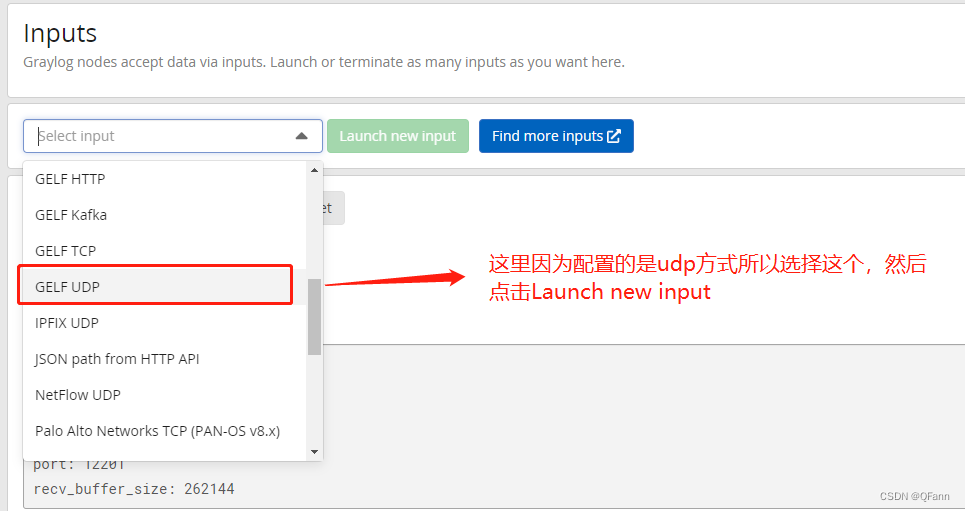Click the Inputs page heading
Image resolution: width=965 pixels, height=511 pixels.
[x=60, y=33]
